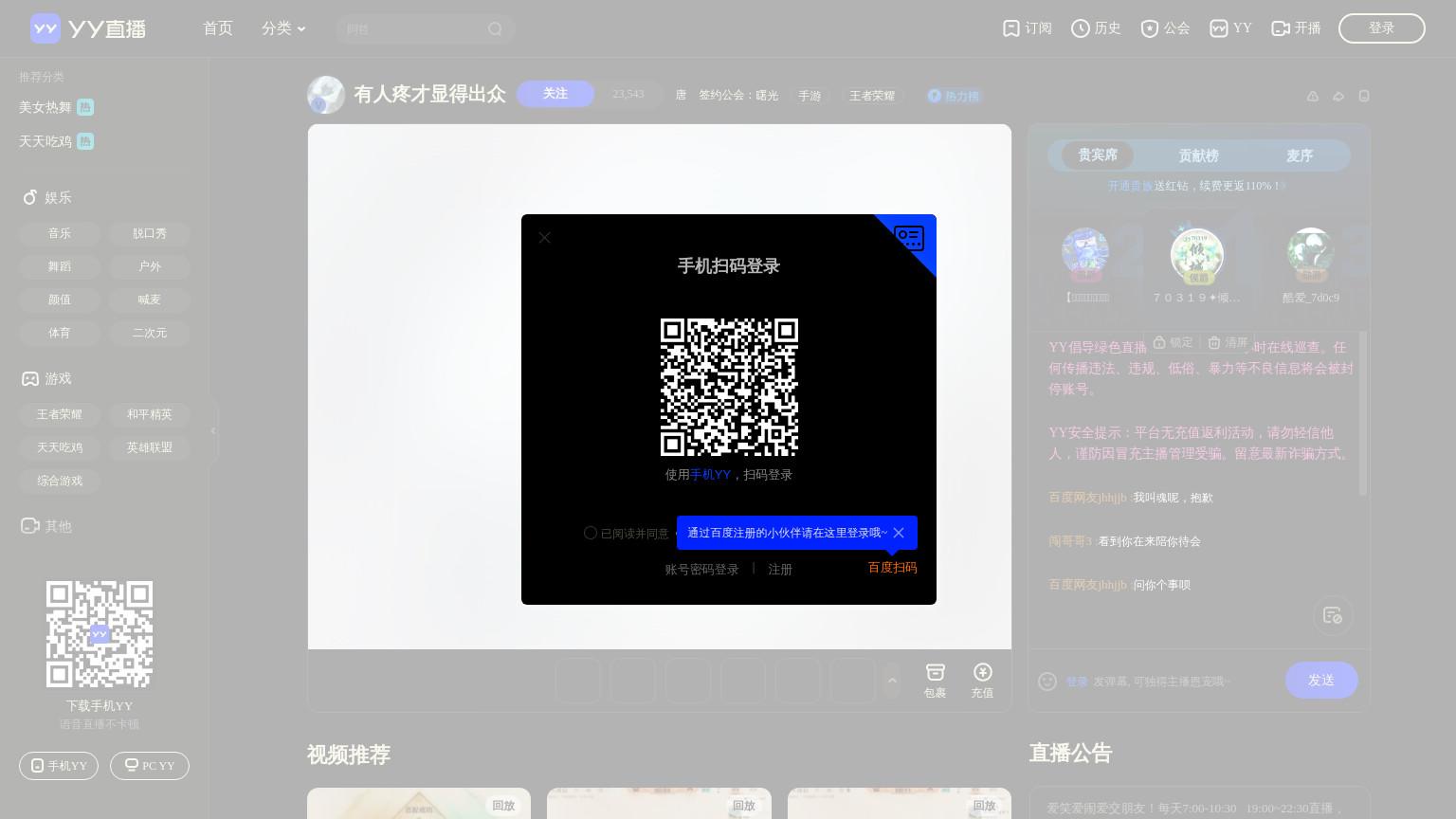Click the 酷爱_7d0c9 guest avatar

coord(1311,252)
